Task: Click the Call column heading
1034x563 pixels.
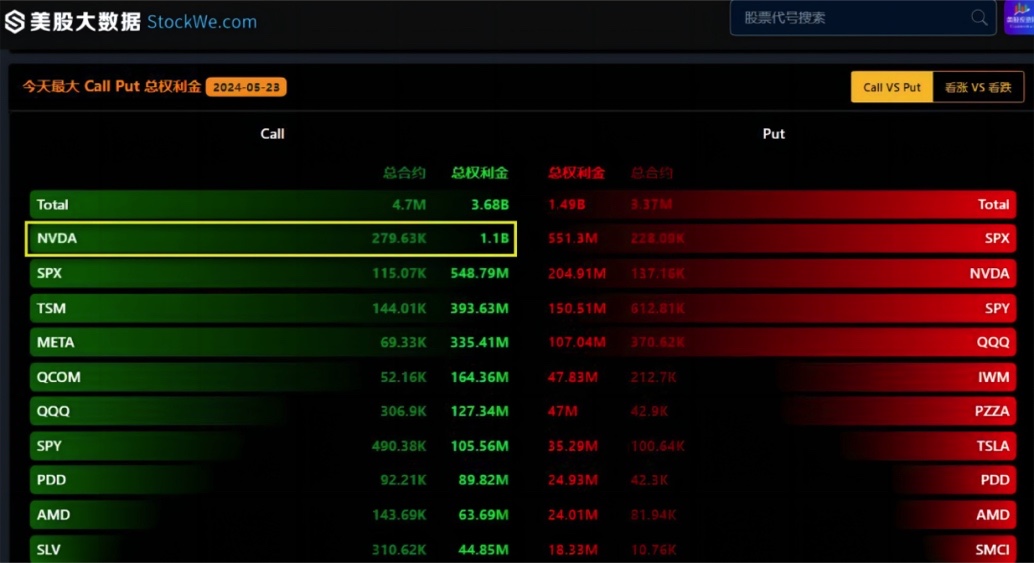Action: [272, 134]
